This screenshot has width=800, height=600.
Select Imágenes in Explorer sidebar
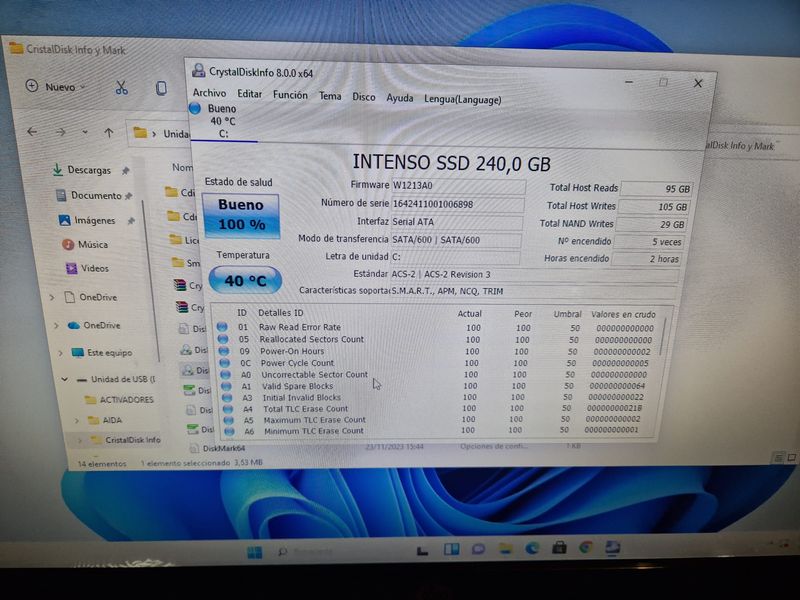tap(87, 220)
